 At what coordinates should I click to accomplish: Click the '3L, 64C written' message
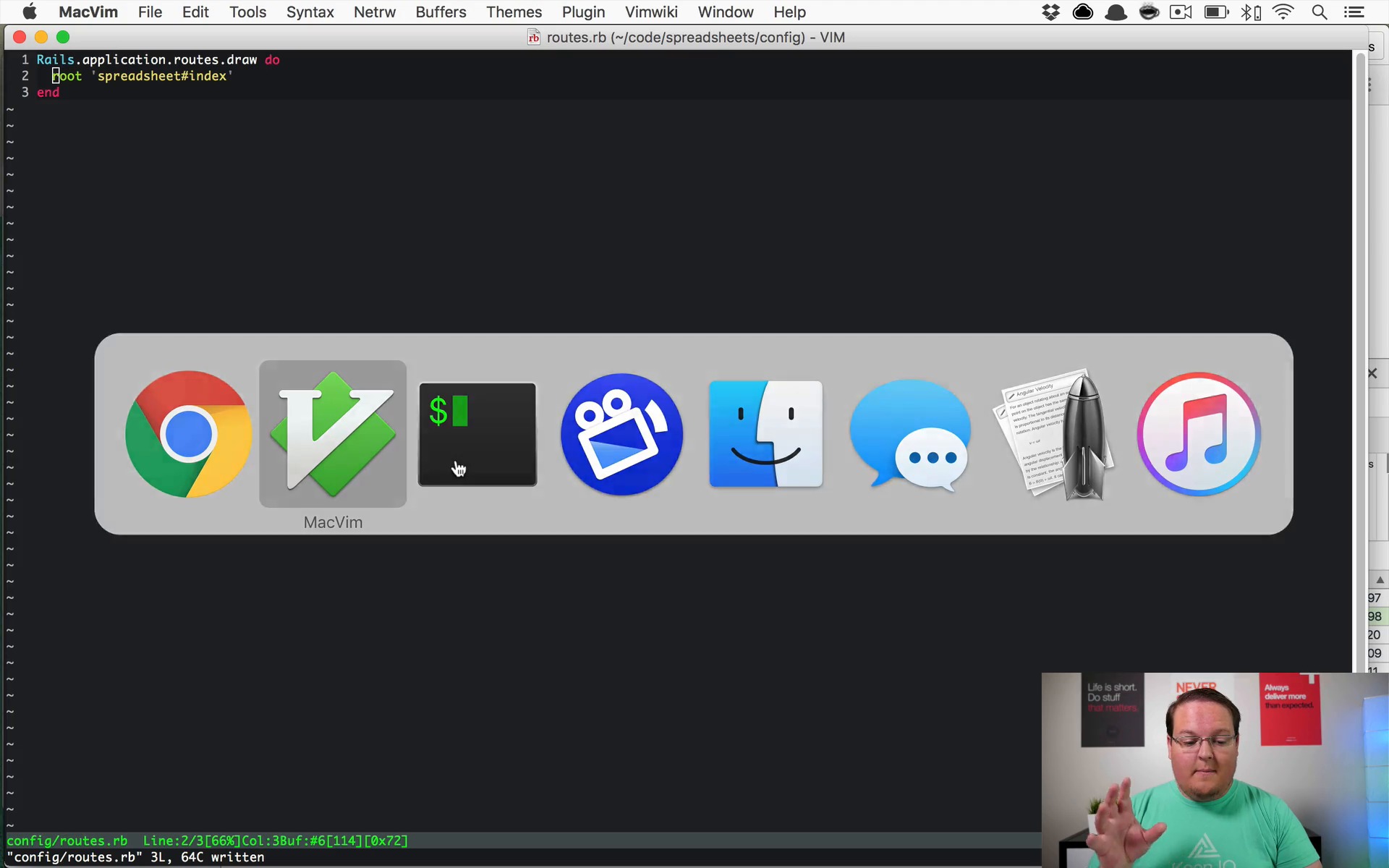point(208,857)
